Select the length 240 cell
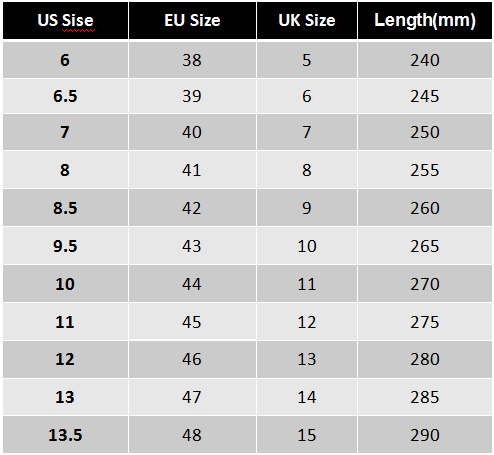The width and height of the screenshot is (494, 455). pyautogui.click(x=425, y=60)
